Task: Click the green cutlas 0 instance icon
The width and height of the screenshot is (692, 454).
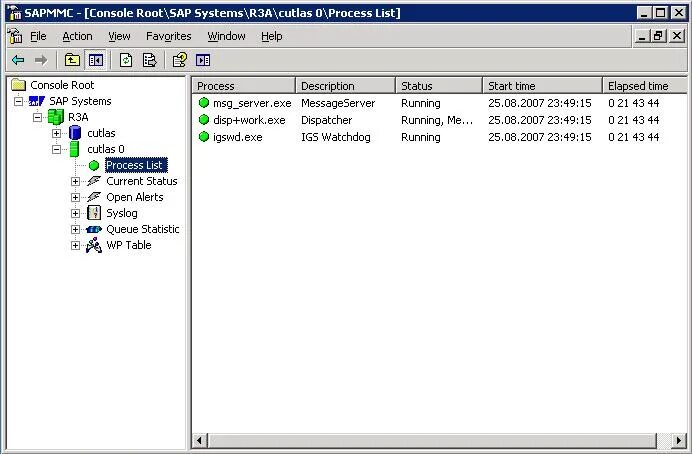Action: 75,149
